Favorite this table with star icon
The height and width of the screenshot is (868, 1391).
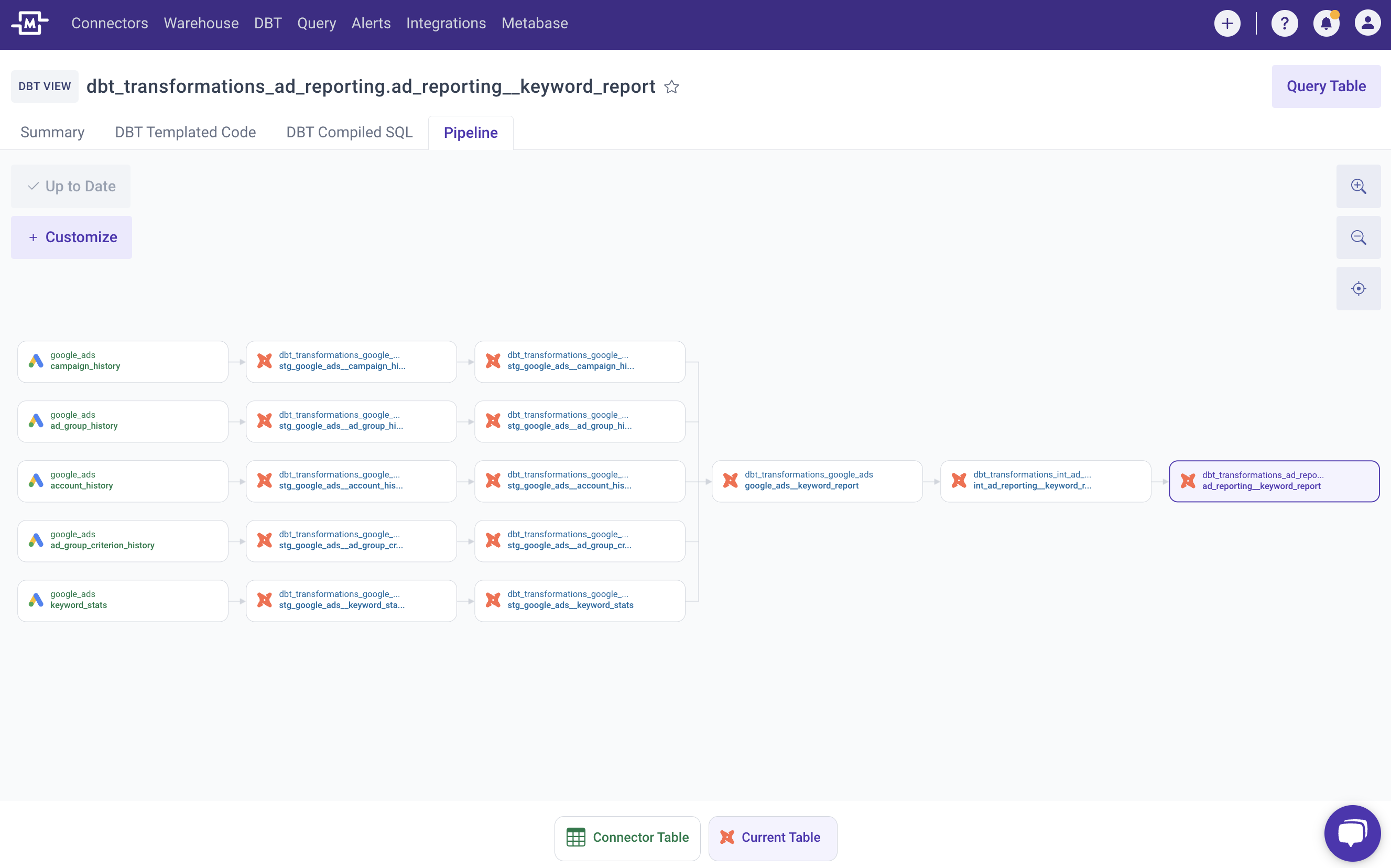[x=671, y=86]
